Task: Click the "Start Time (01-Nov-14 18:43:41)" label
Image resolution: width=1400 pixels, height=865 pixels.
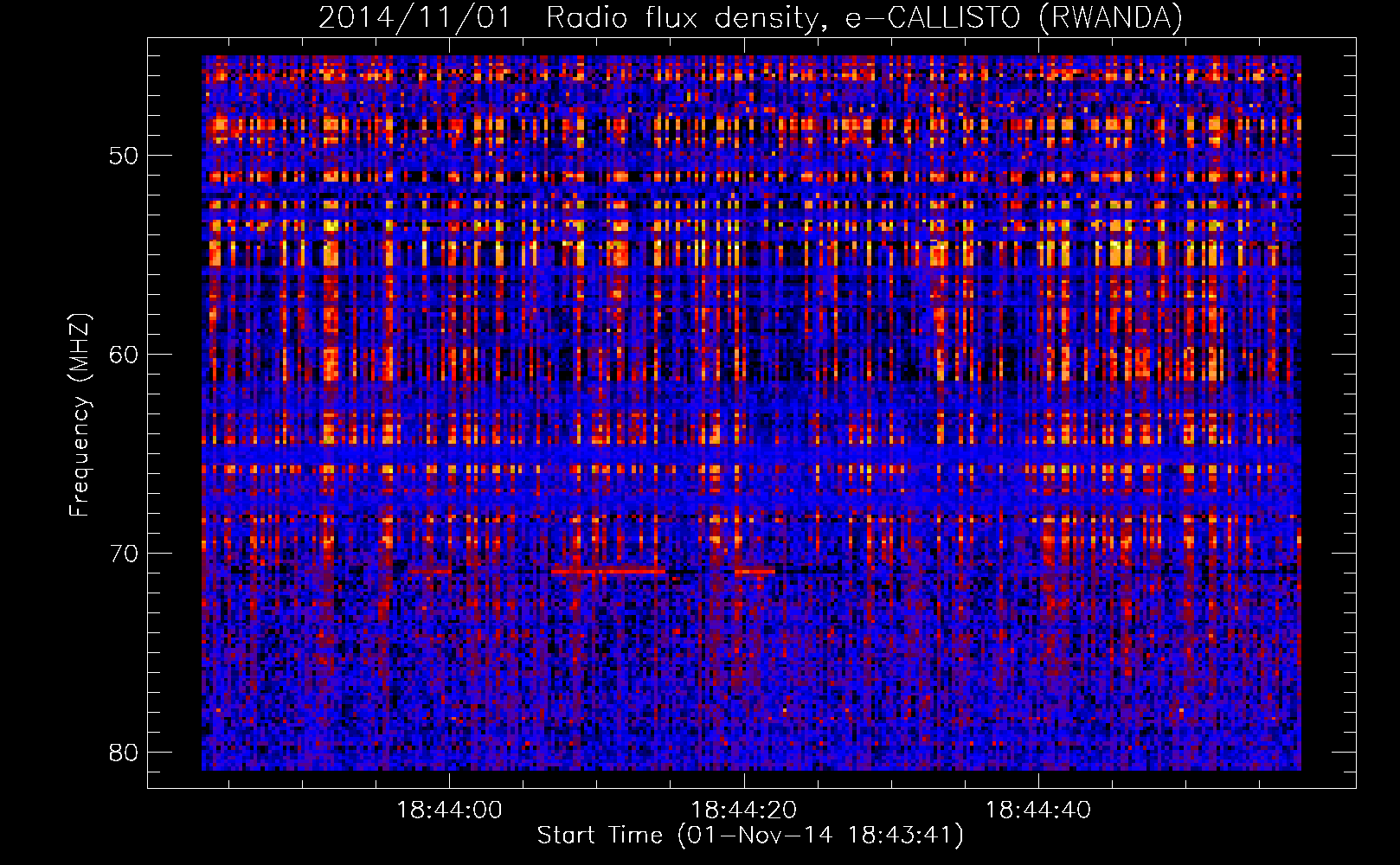Action: 750,836
